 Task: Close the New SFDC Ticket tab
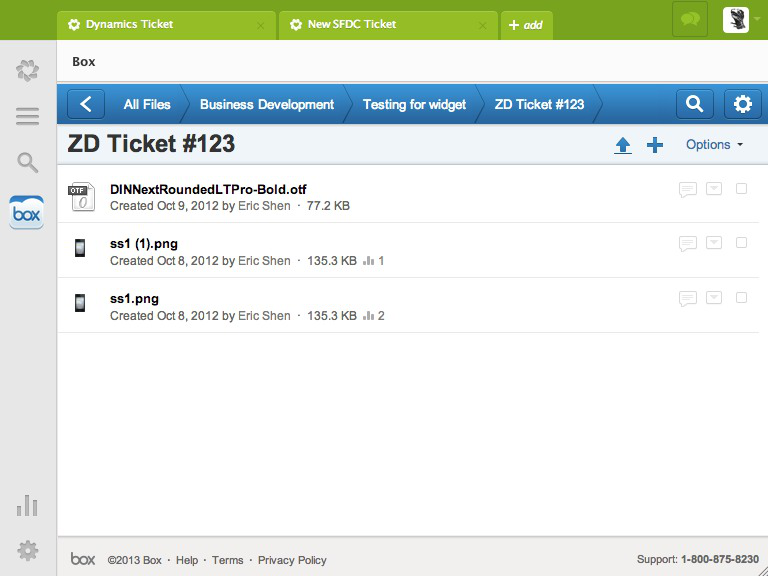point(482,26)
